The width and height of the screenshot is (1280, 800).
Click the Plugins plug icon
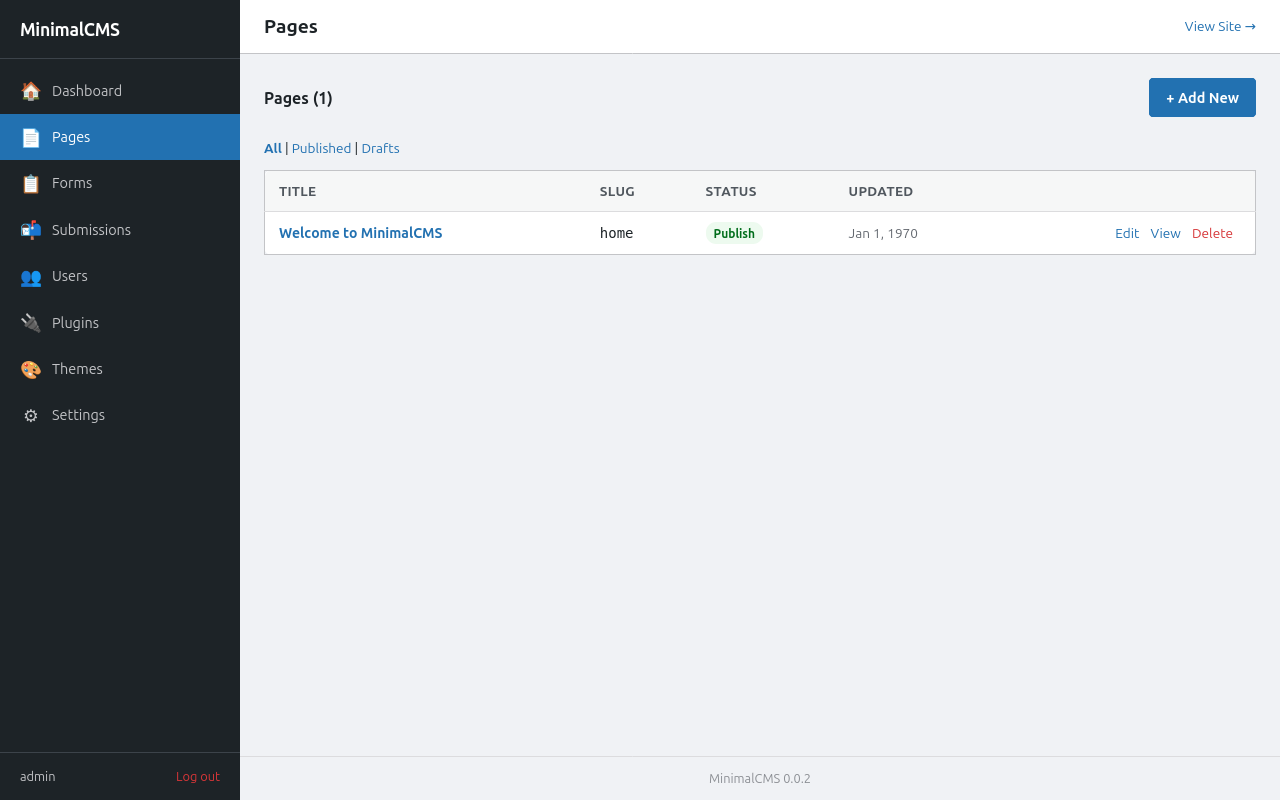coord(31,323)
